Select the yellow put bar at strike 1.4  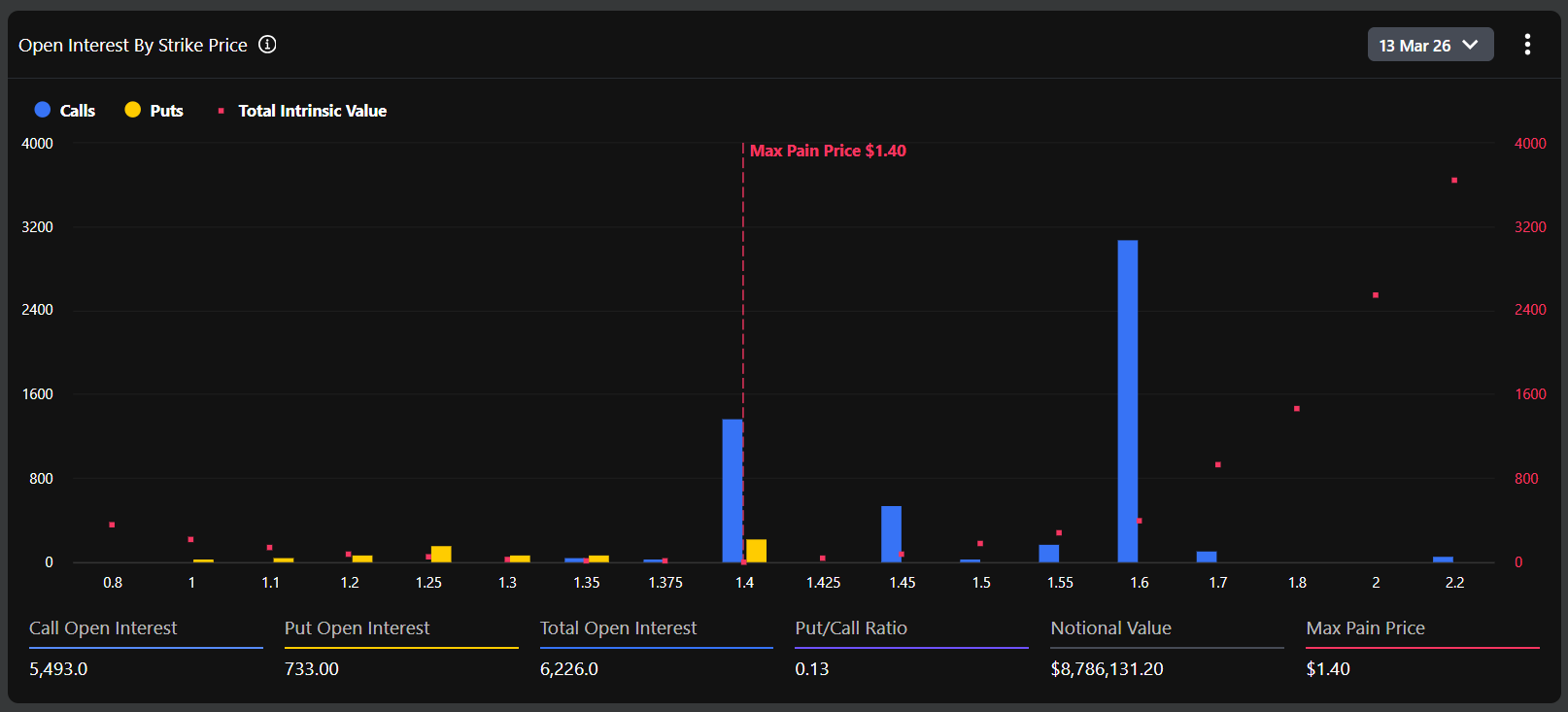pyautogui.click(x=756, y=551)
